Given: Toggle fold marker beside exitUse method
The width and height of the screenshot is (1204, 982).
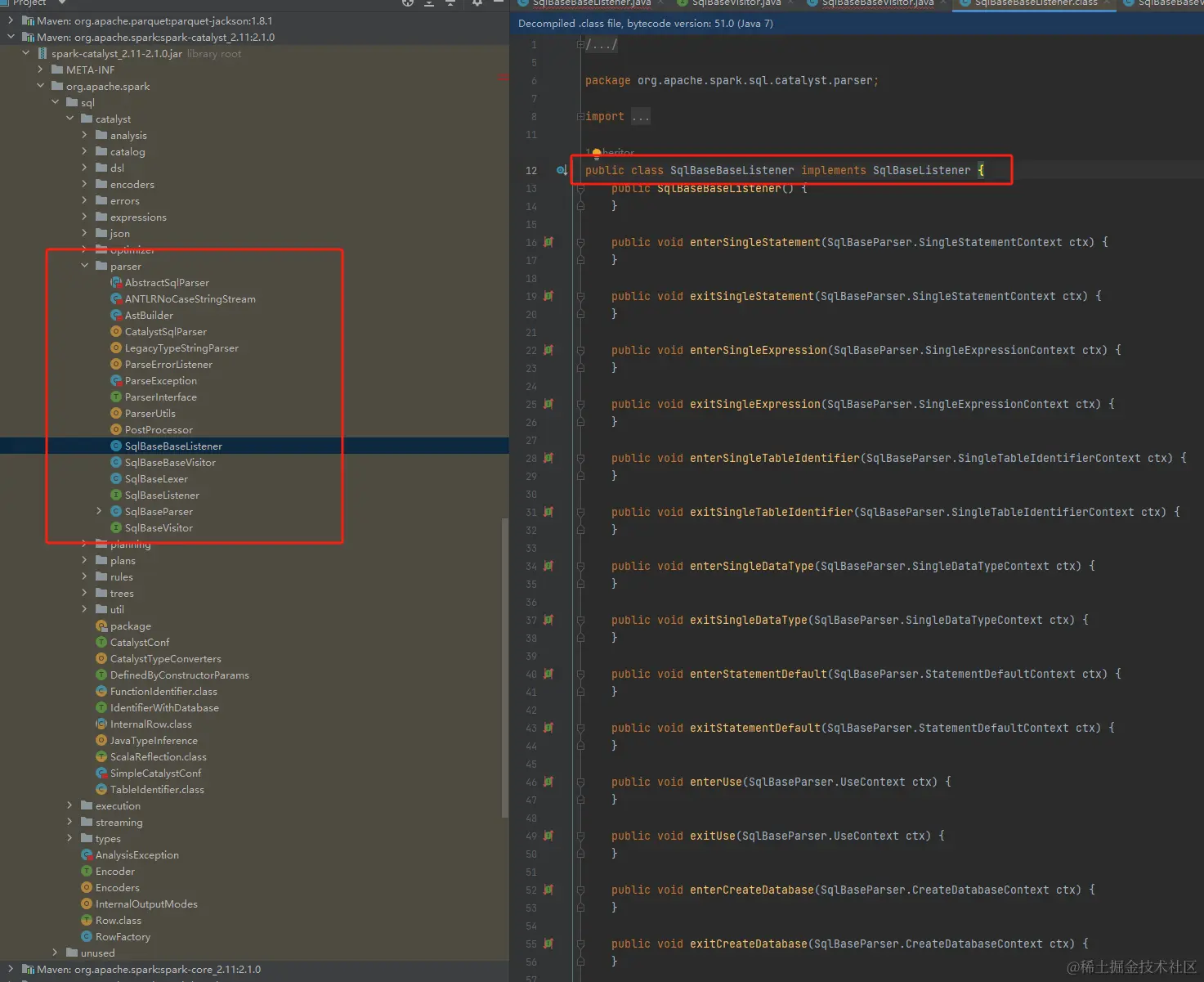Looking at the screenshot, I should coord(580,836).
